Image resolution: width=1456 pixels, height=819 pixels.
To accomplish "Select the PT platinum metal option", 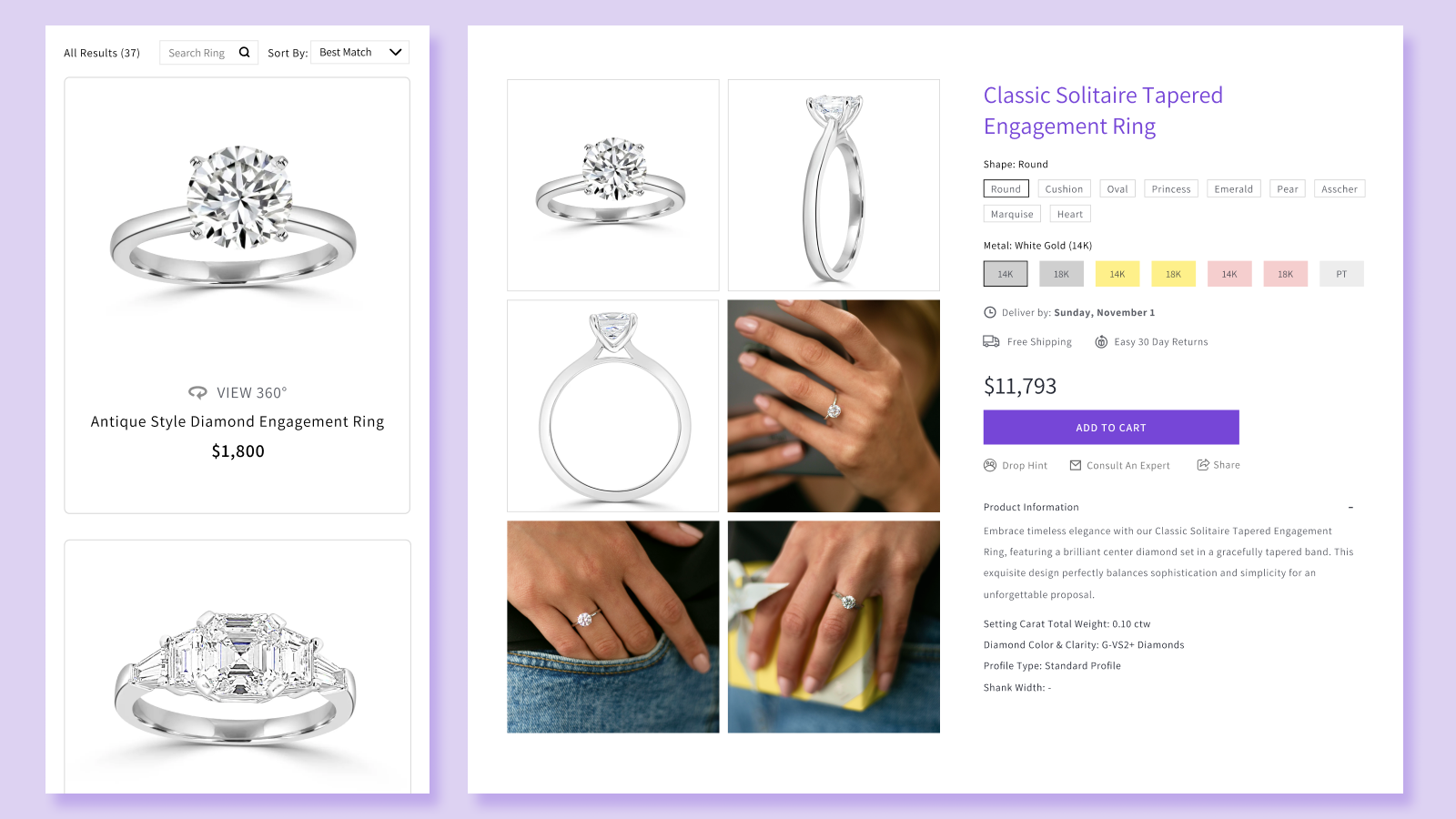I will pos(1341,273).
